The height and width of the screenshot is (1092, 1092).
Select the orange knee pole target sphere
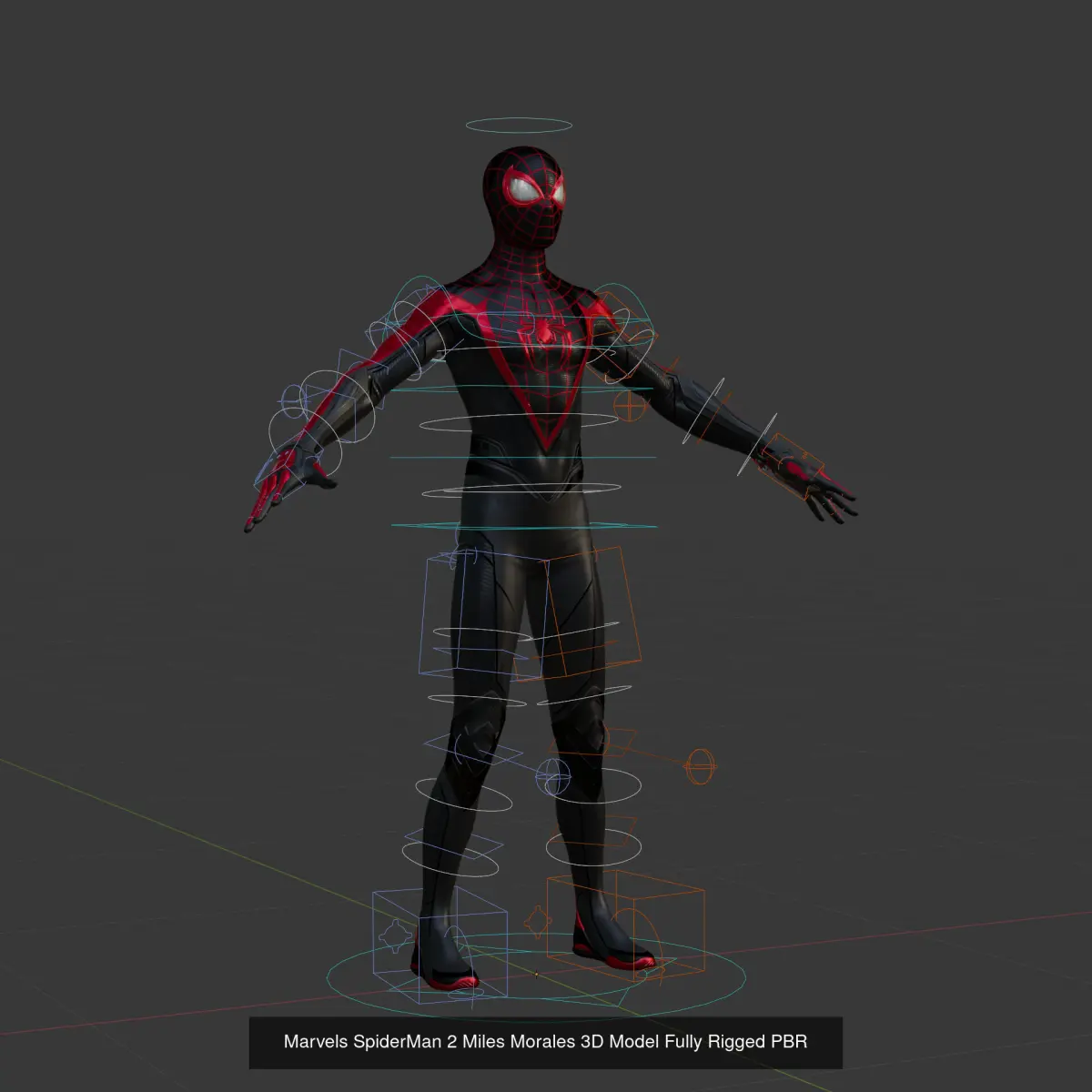pos(701,766)
